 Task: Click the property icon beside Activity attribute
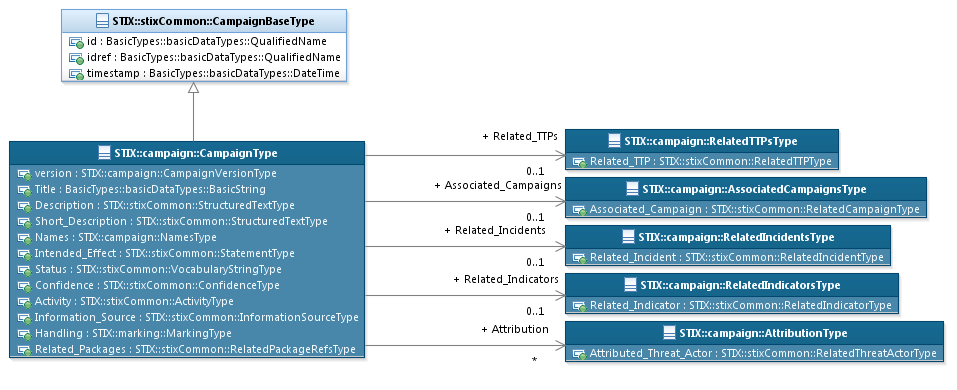(x=24, y=302)
